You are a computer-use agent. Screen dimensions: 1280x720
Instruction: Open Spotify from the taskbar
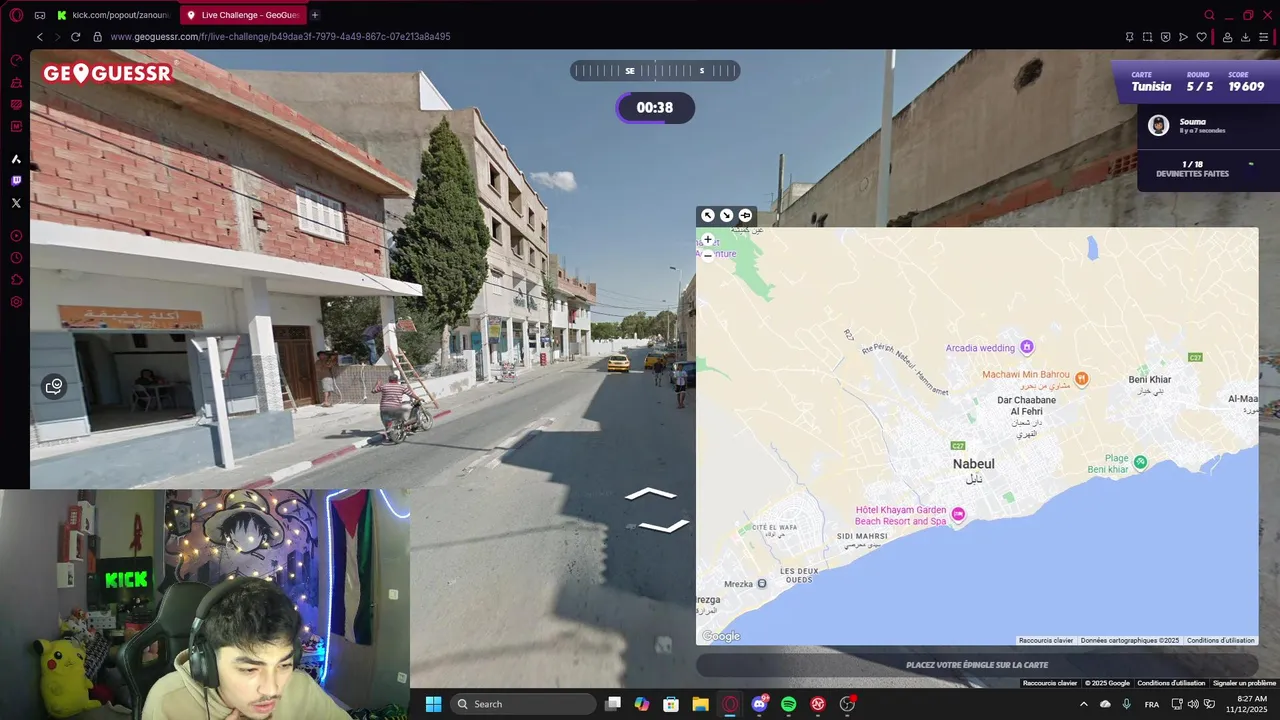coord(788,704)
